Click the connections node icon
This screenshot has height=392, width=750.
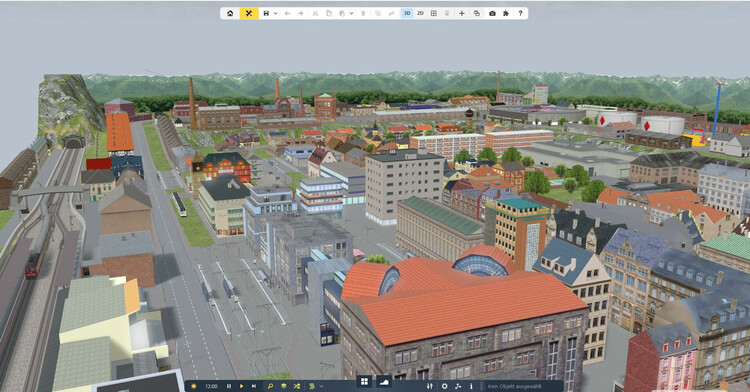[x=458, y=386]
